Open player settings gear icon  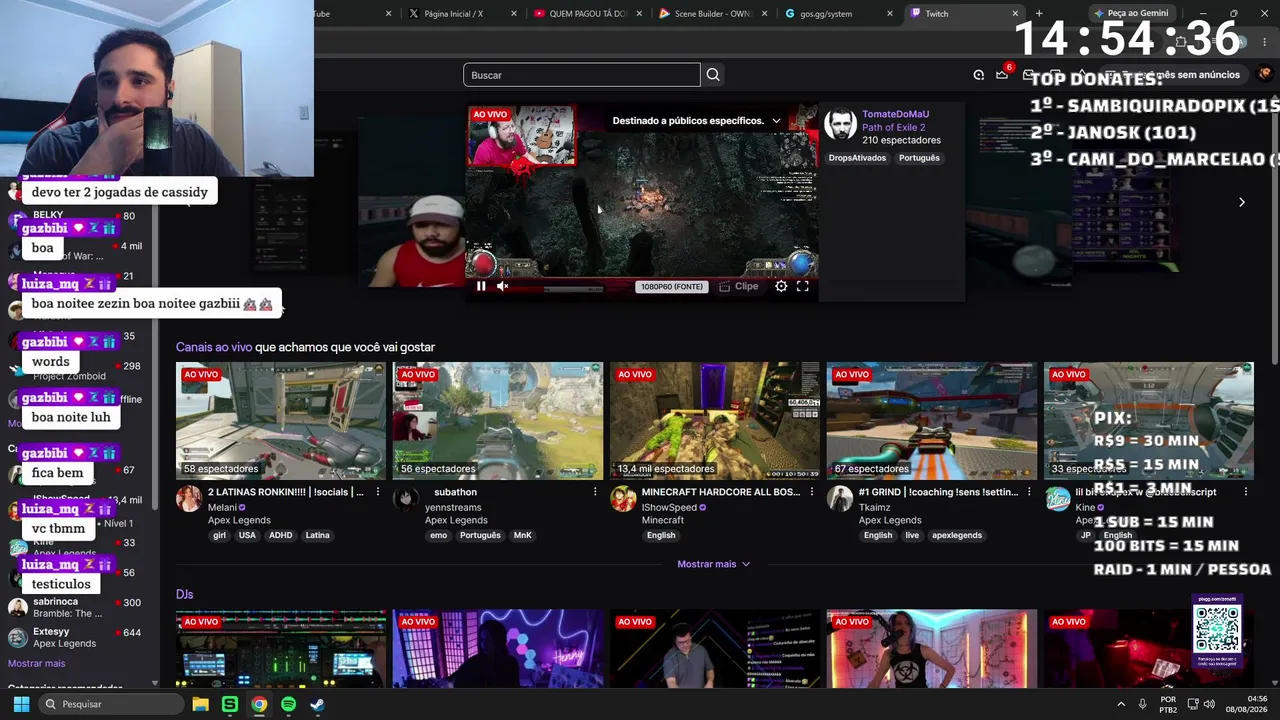pos(781,286)
